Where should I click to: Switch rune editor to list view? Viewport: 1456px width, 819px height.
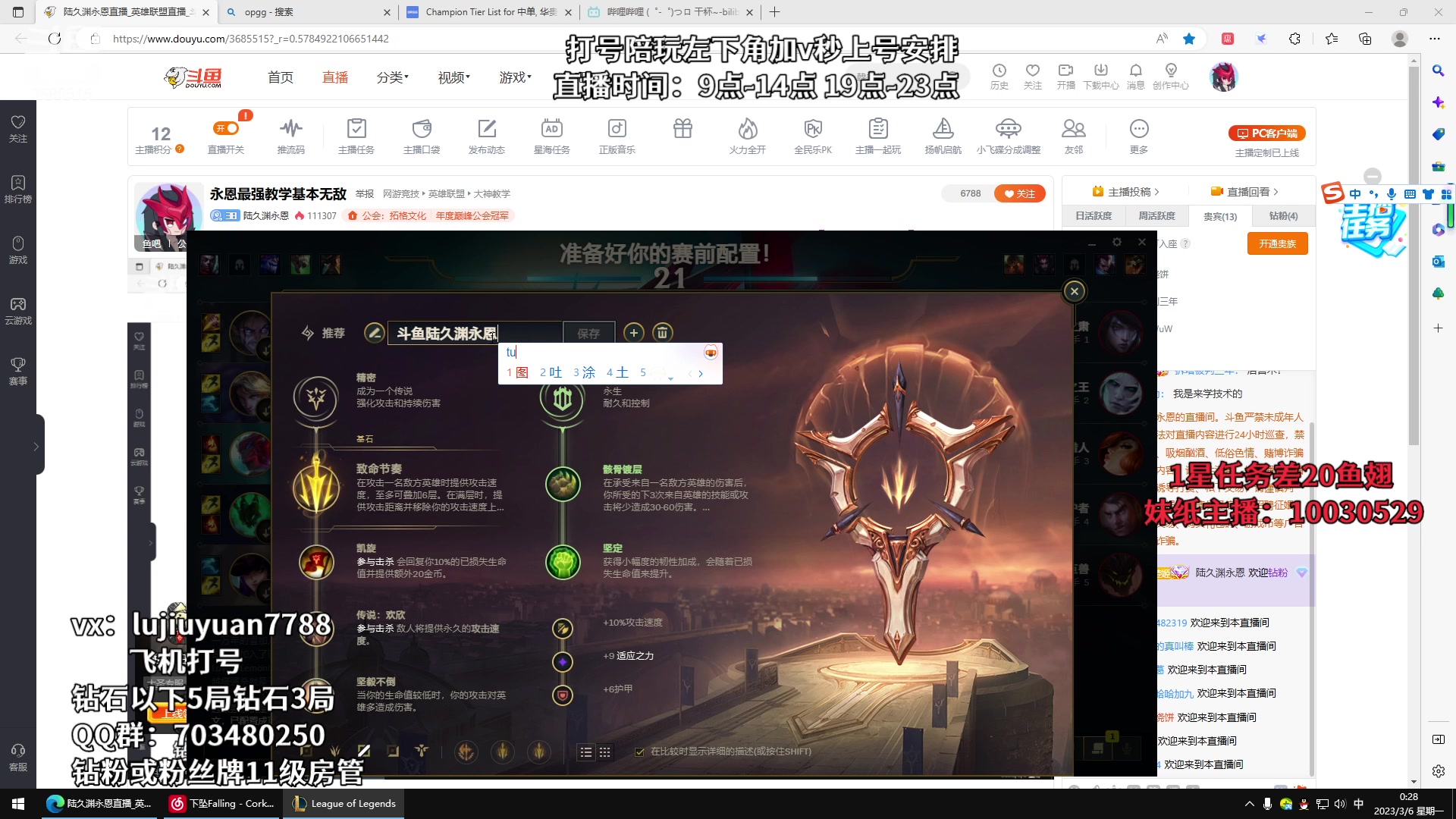(x=585, y=752)
